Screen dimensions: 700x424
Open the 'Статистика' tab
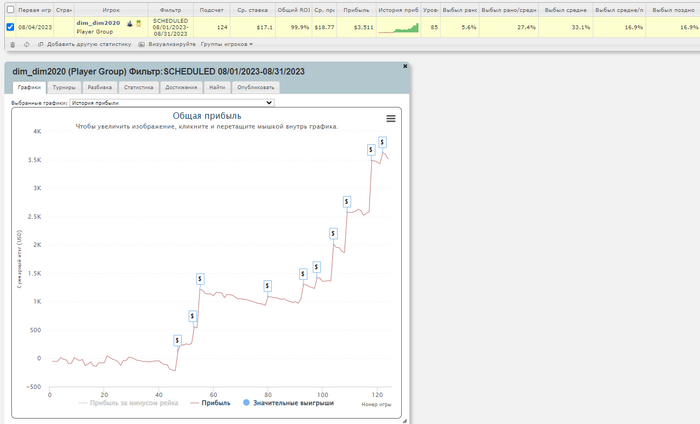coord(138,87)
